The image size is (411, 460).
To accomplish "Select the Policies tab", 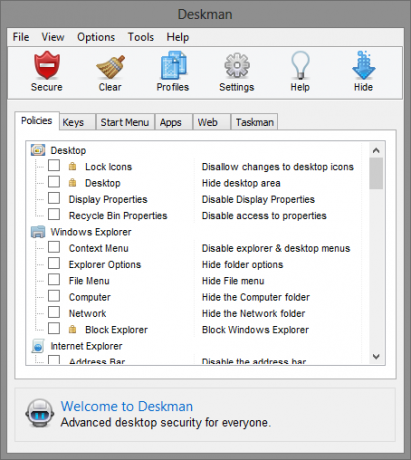I will tap(37, 120).
